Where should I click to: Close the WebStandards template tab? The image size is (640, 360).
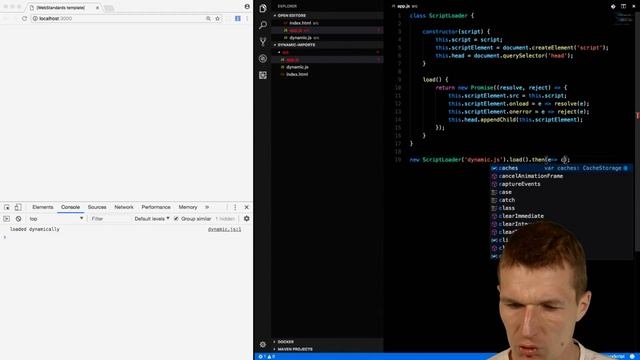[x=97, y=8]
